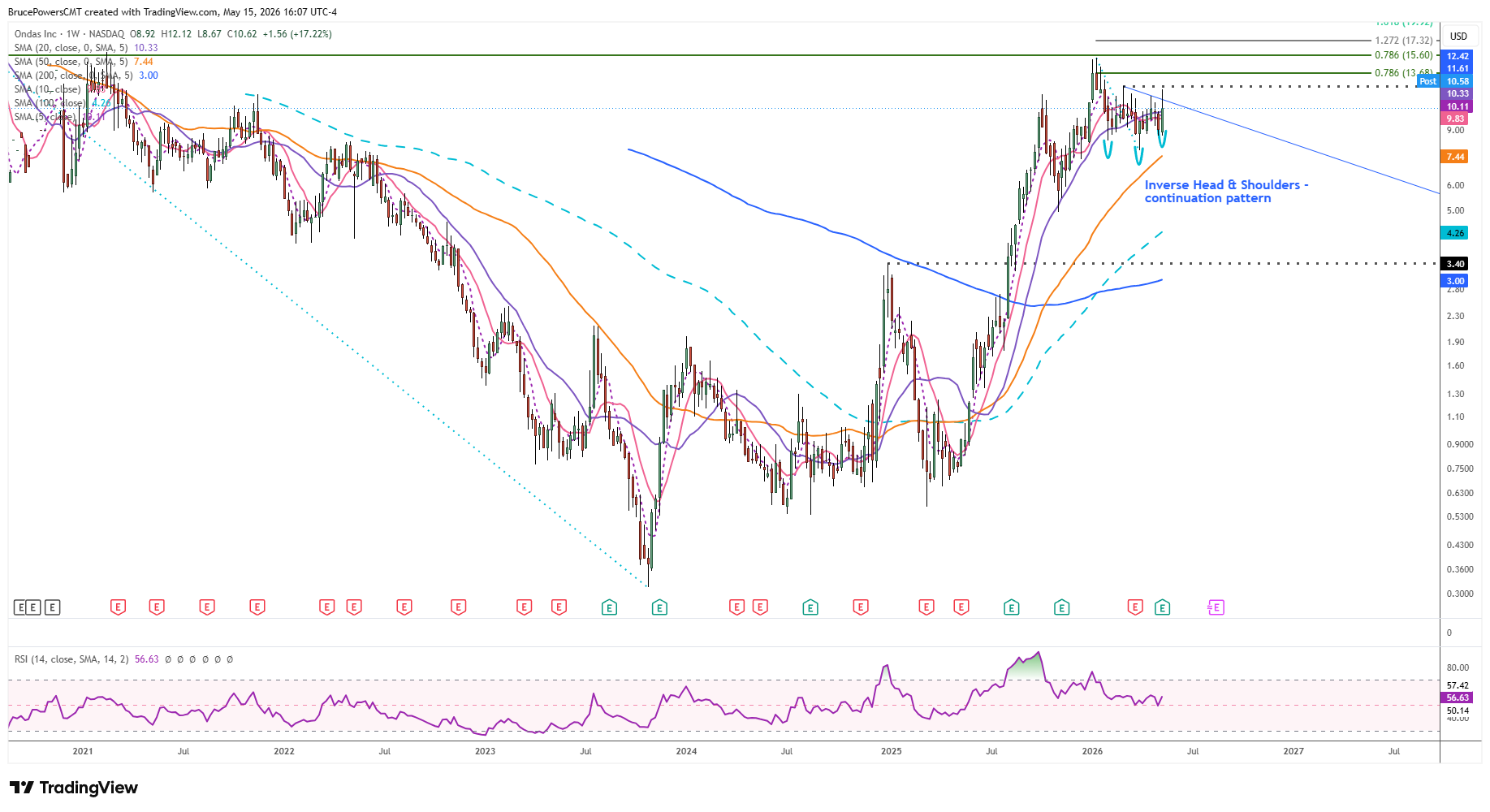
Task: Click the first red earnings marker after 2021
Action: click(118, 607)
